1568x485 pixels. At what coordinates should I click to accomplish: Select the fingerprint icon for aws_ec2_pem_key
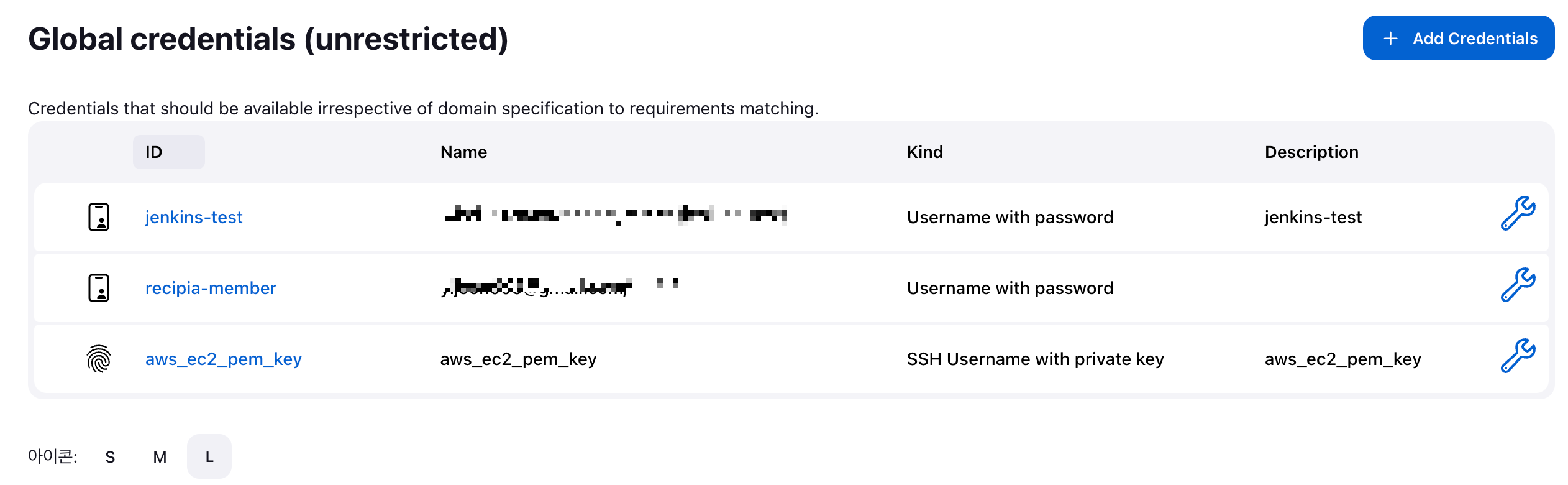click(99, 359)
